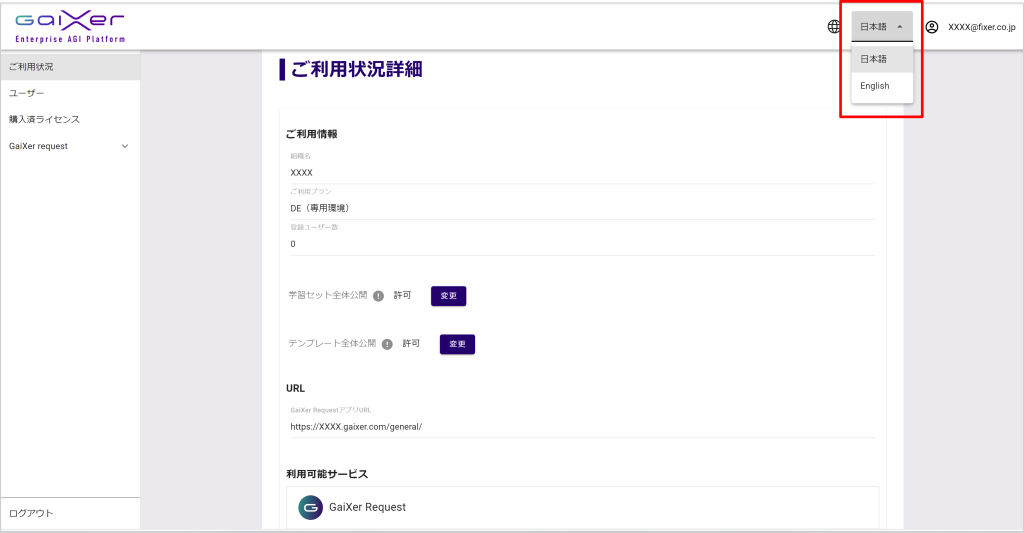Image resolution: width=1024 pixels, height=533 pixels.
Task: Go to ユーザー in the sidebar
Action: point(27,93)
